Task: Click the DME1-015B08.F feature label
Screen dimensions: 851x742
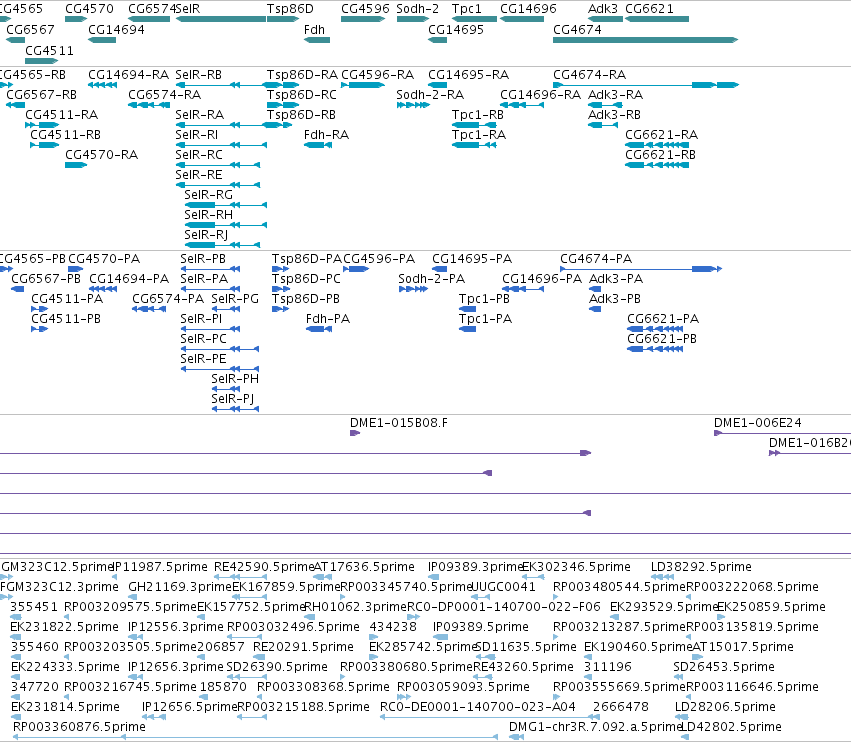Action: coord(399,423)
